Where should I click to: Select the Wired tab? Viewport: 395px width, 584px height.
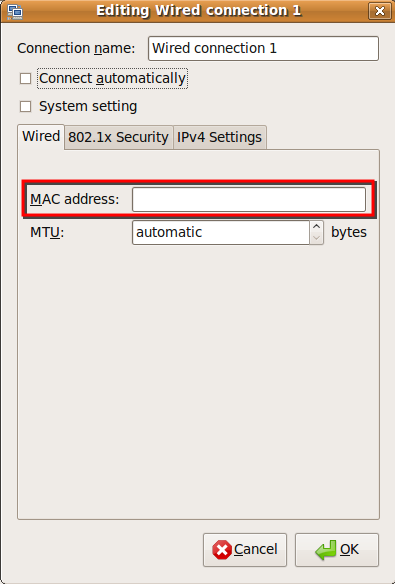pyautogui.click(x=41, y=136)
